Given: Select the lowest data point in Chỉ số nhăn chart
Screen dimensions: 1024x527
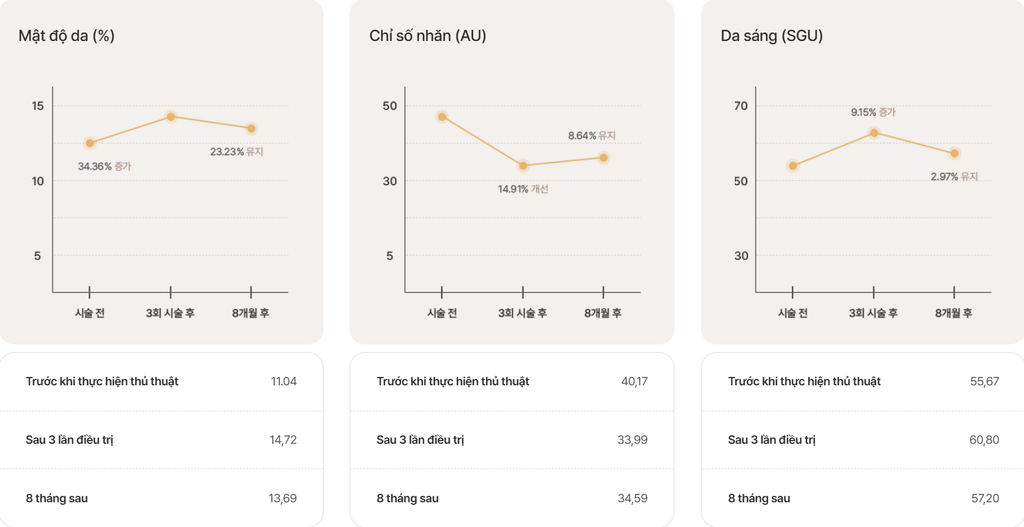Looking at the screenshot, I should [522, 165].
